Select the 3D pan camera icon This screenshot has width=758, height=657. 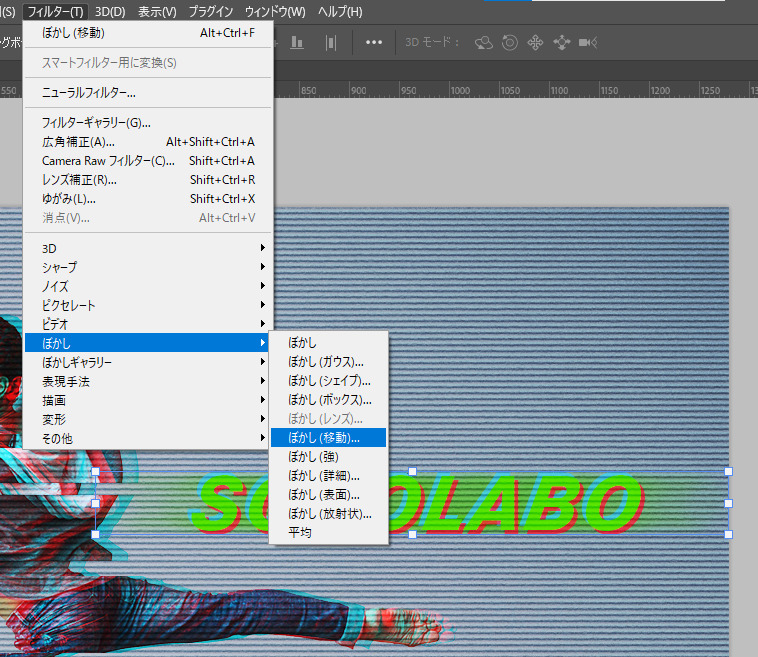[x=535, y=42]
